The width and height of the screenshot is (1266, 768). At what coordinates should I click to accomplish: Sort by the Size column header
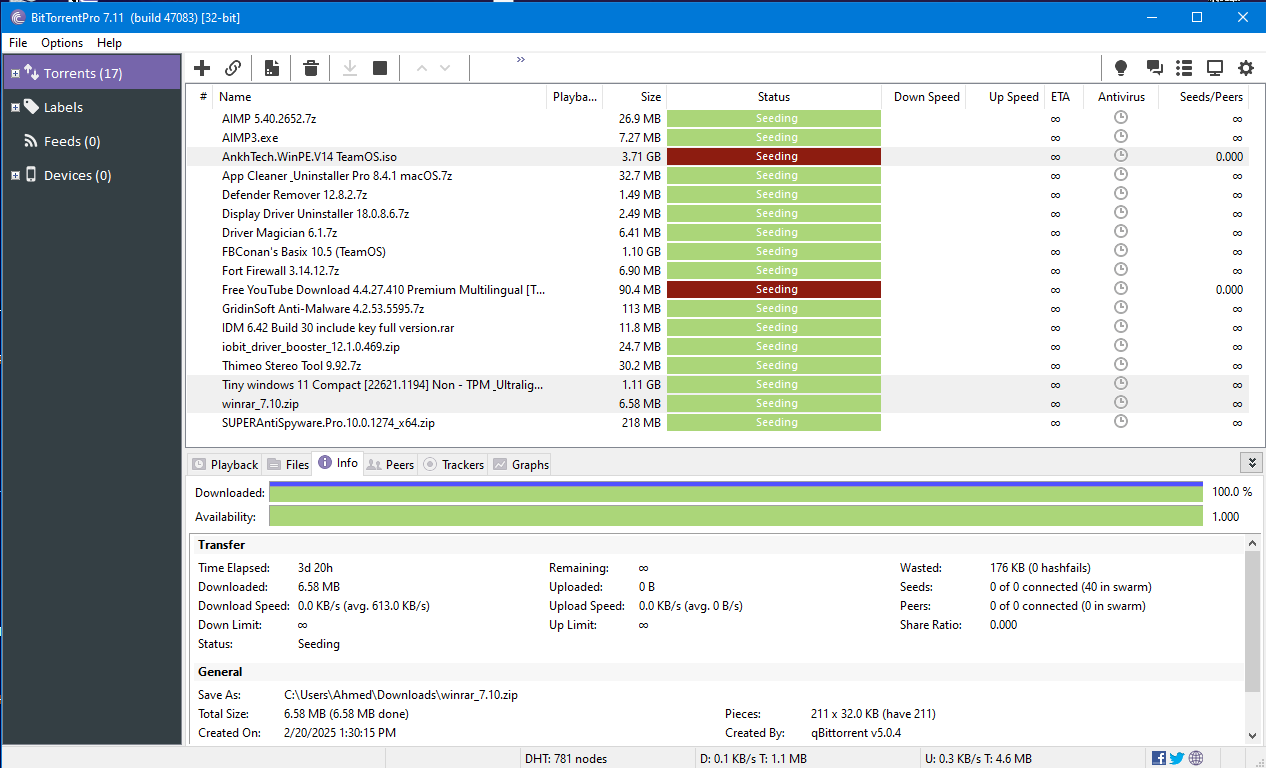click(634, 97)
